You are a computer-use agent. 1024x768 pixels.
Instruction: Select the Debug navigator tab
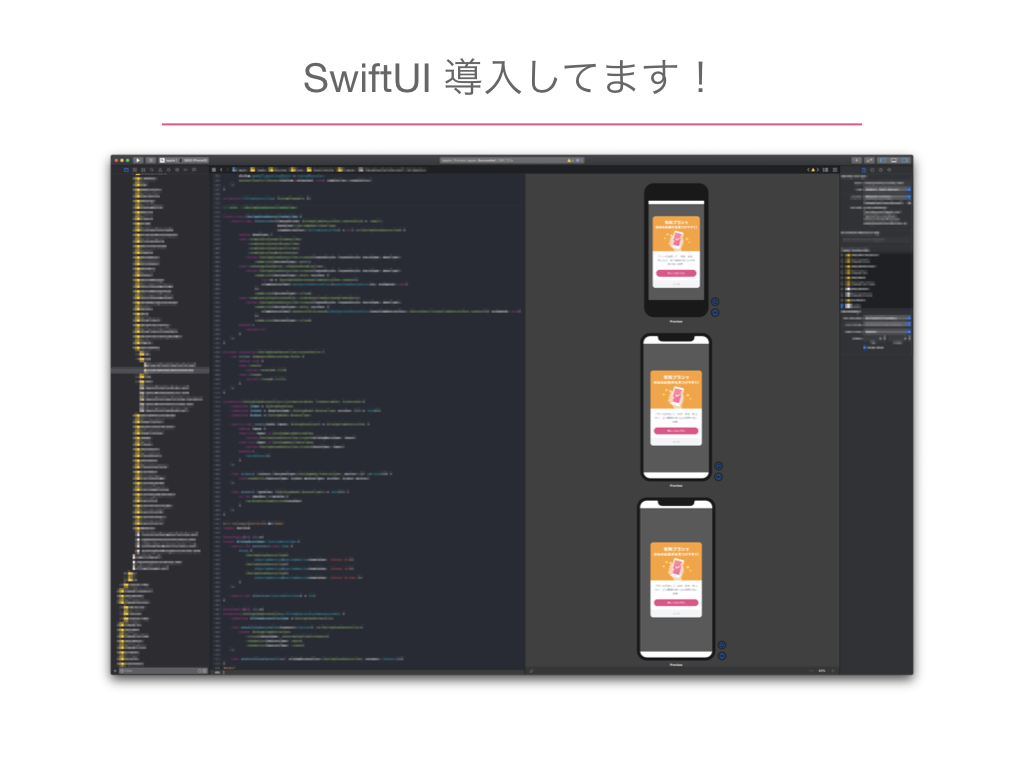pyautogui.click(x=177, y=170)
